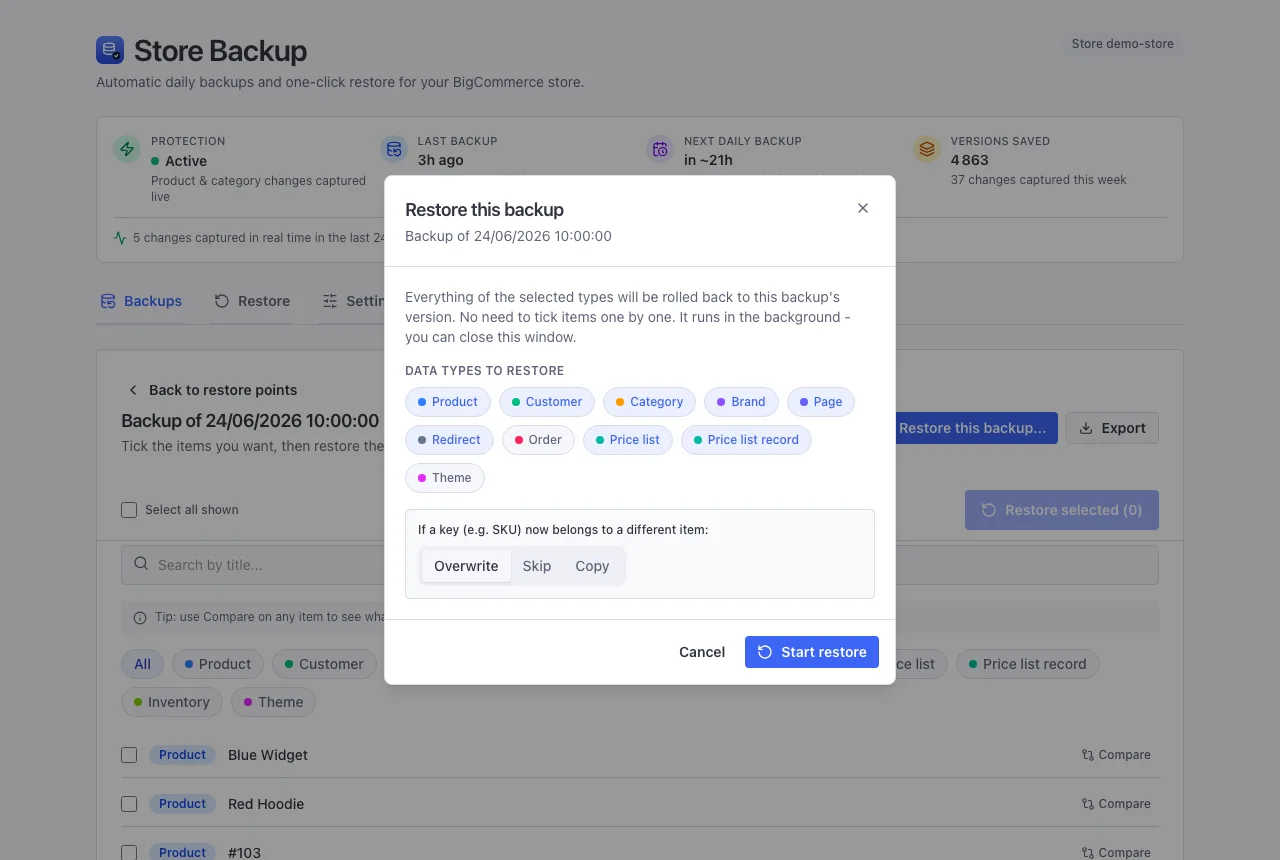
Task: Toggle the Page data type chip
Action: (821, 402)
